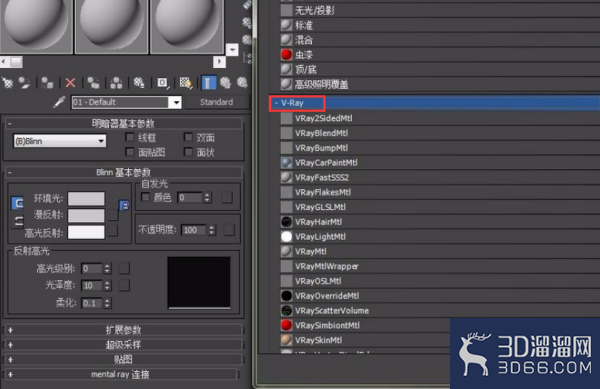Click the VRayOverrideMtl black icon
600x389 pixels.
click(286, 296)
